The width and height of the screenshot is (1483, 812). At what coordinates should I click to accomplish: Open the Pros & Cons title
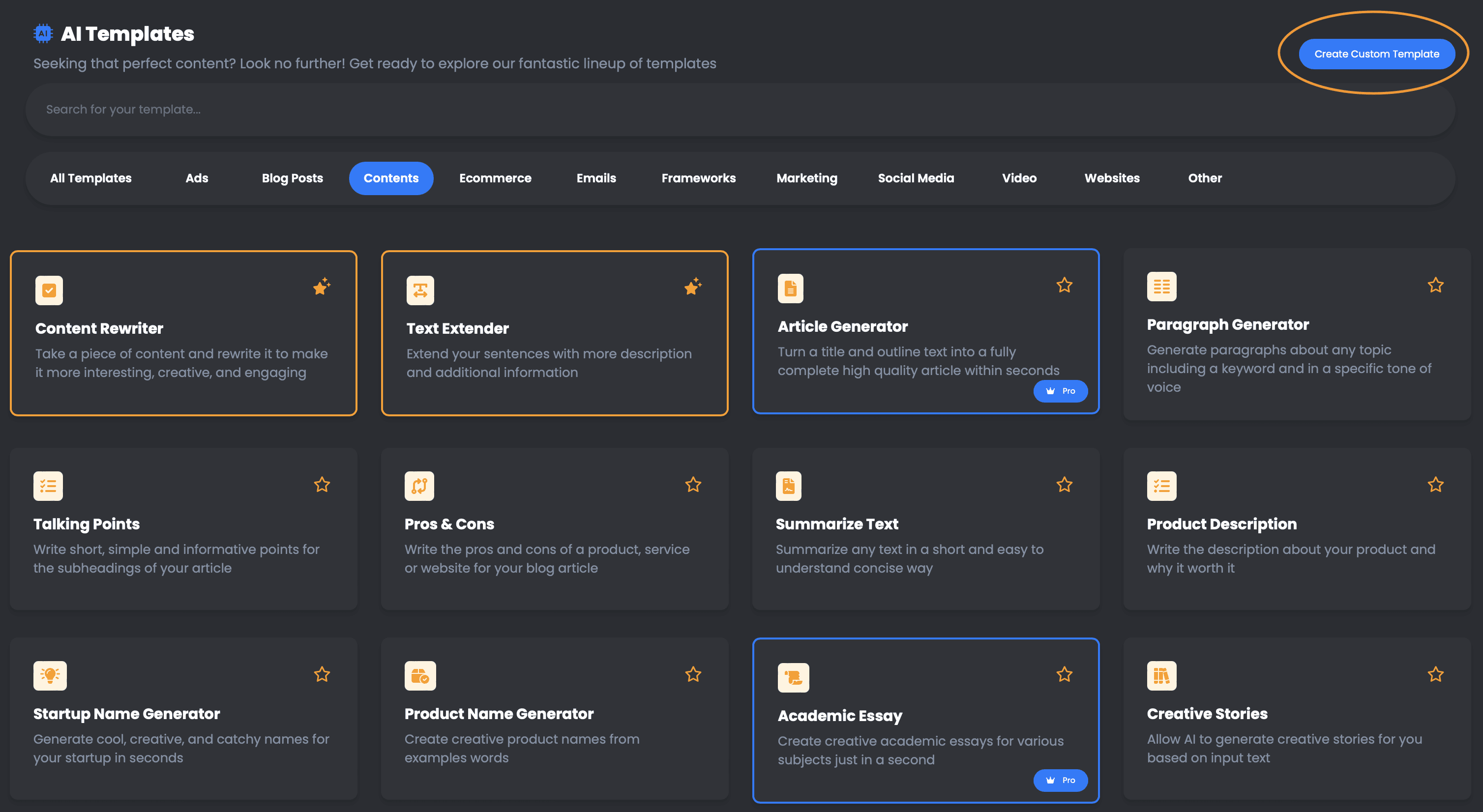click(449, 524)
